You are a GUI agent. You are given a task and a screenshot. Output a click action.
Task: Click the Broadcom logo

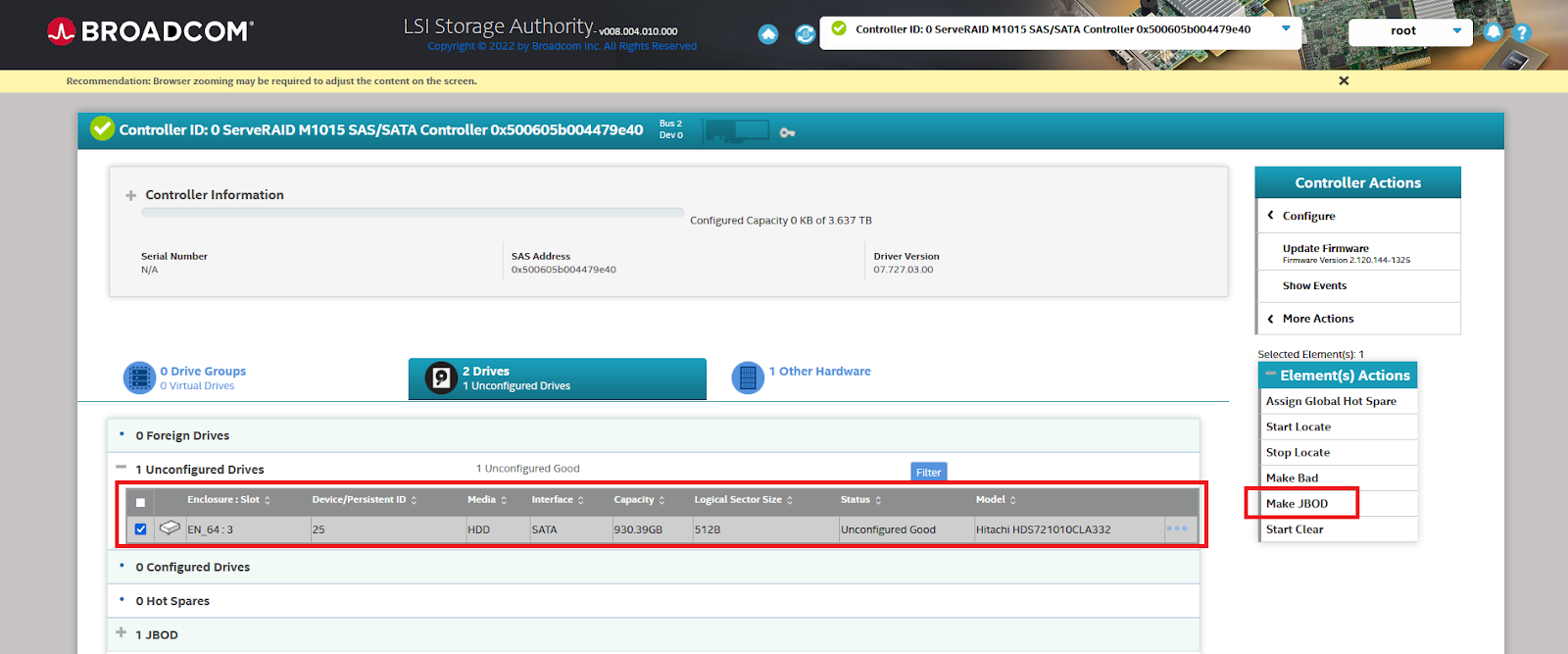click(x=150, y=31)
